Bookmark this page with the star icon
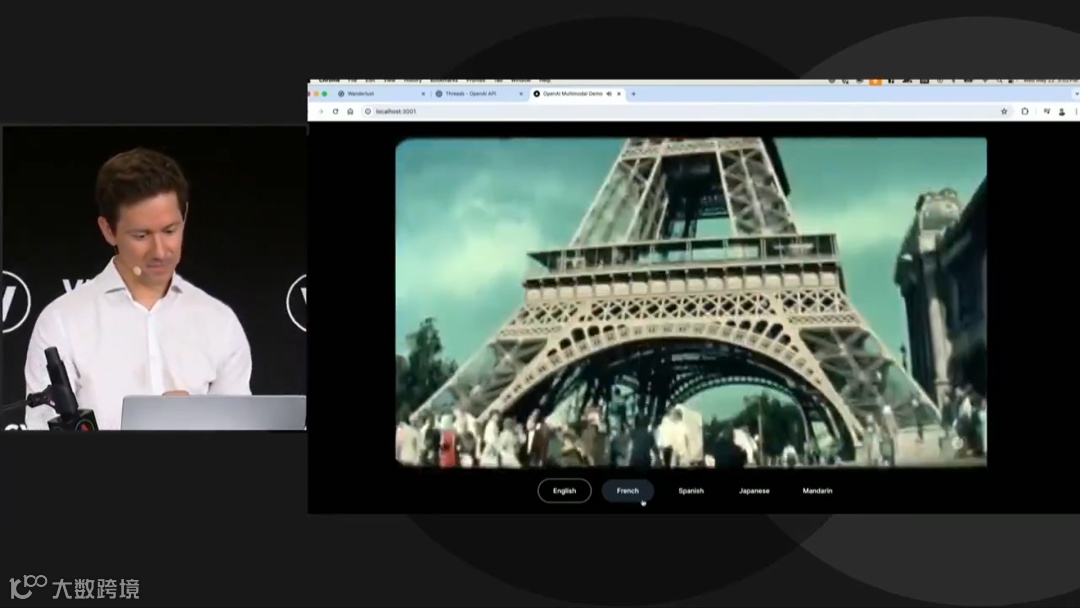The height and width of the screenshot is (608, 1080). 1004,112
